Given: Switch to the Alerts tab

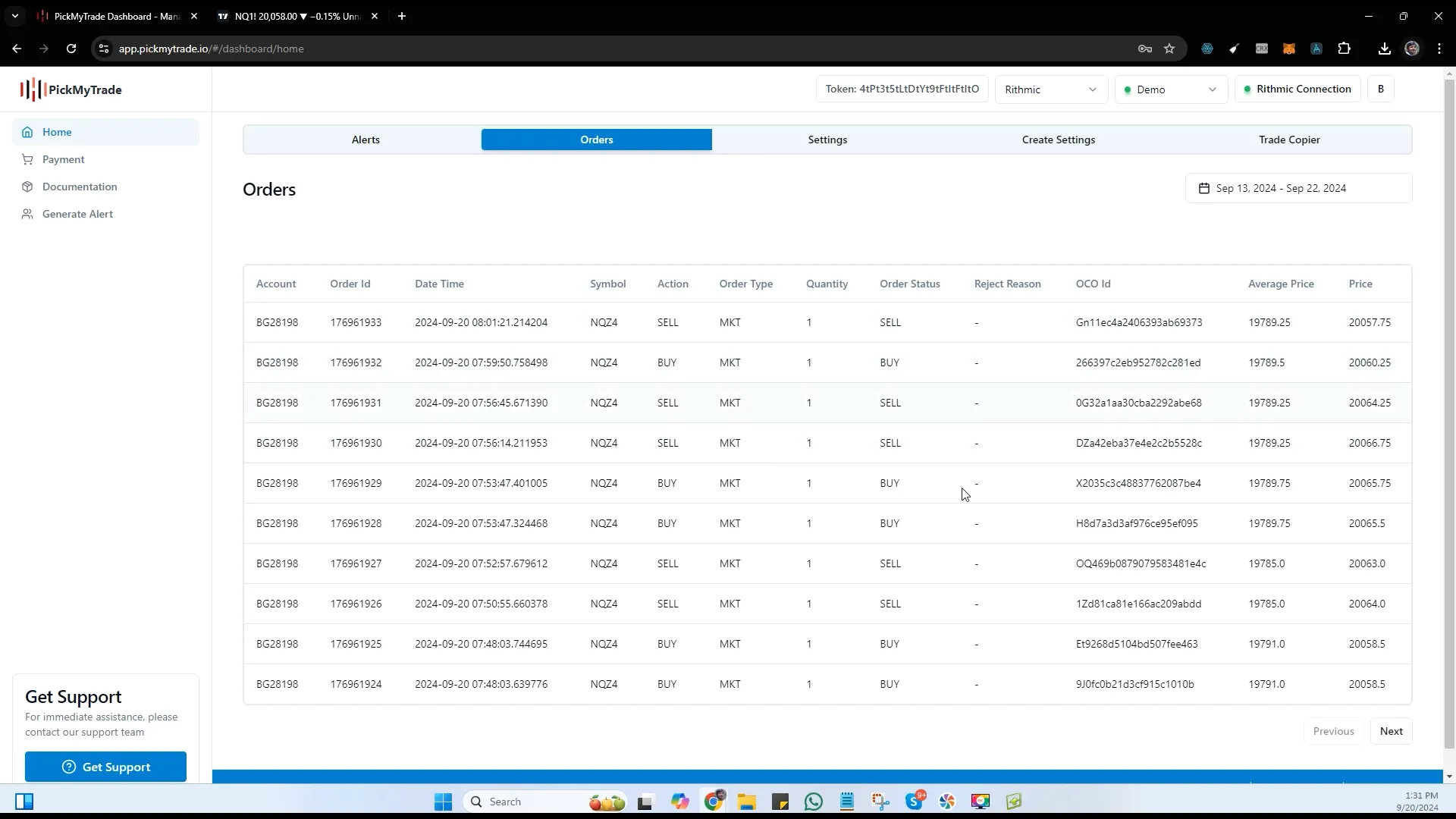Looking at the screenshot, I should tap(365, 139).
